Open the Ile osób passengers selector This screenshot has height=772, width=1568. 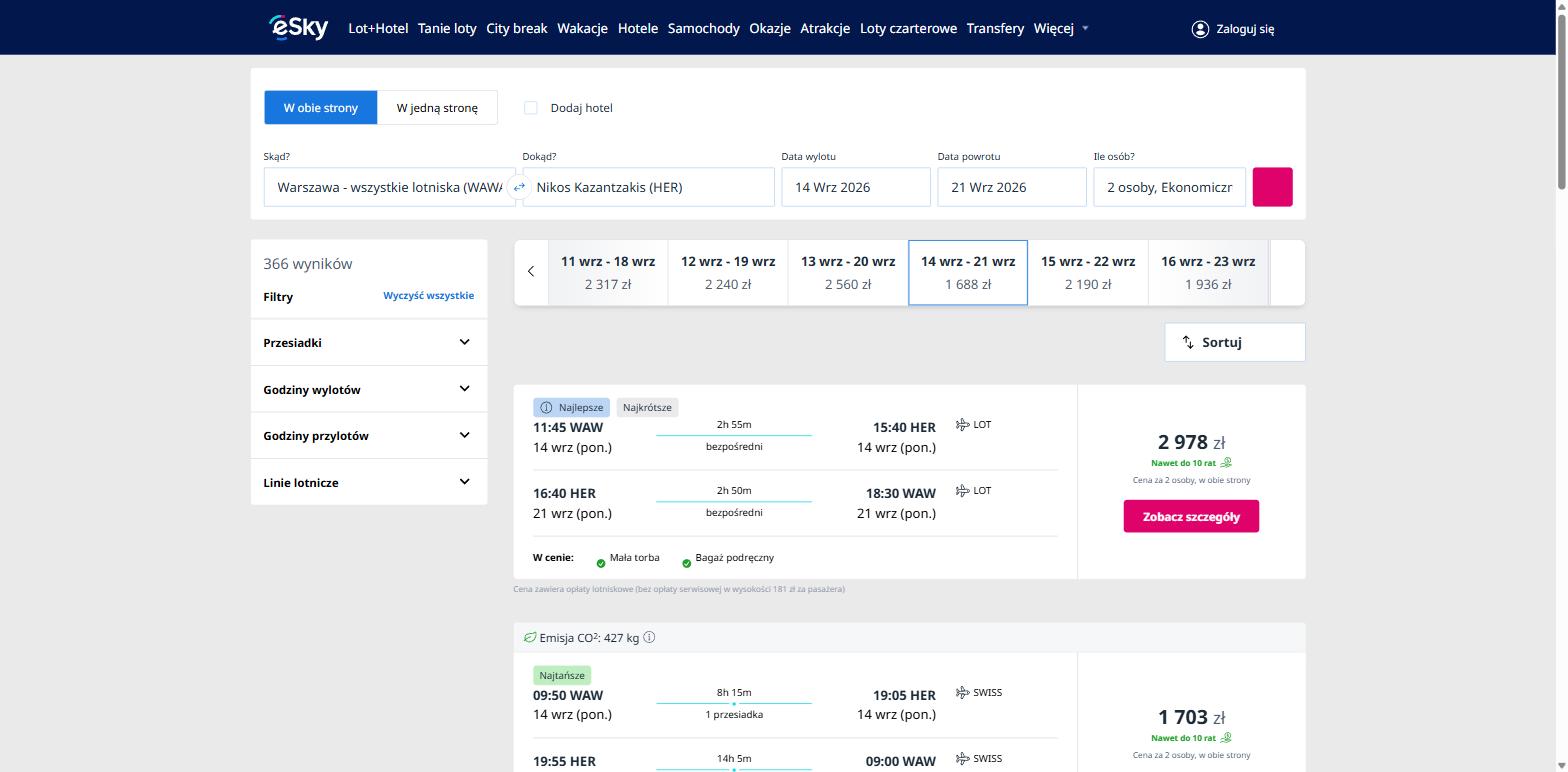[1169, 187]
